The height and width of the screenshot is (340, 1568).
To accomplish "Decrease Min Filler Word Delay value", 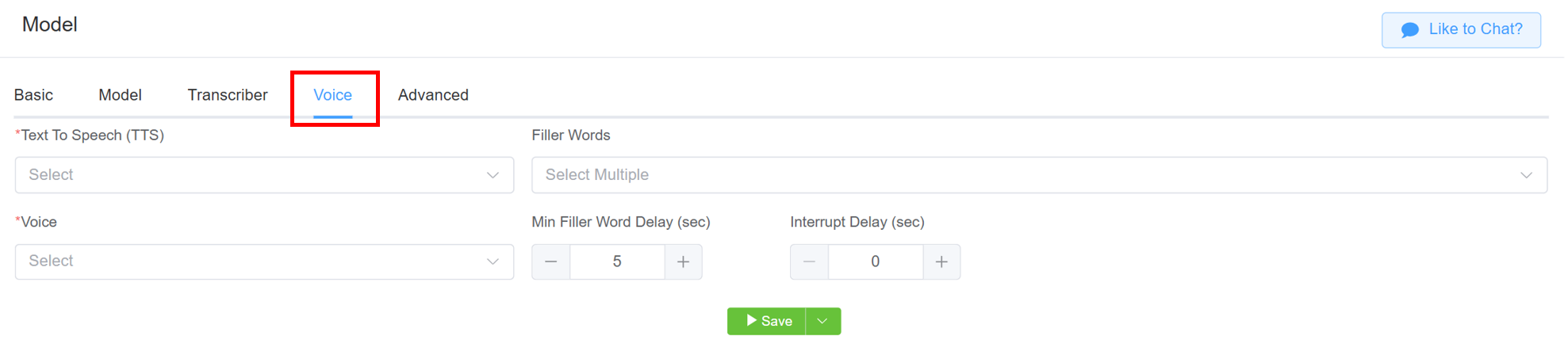I will click(551, 262).
